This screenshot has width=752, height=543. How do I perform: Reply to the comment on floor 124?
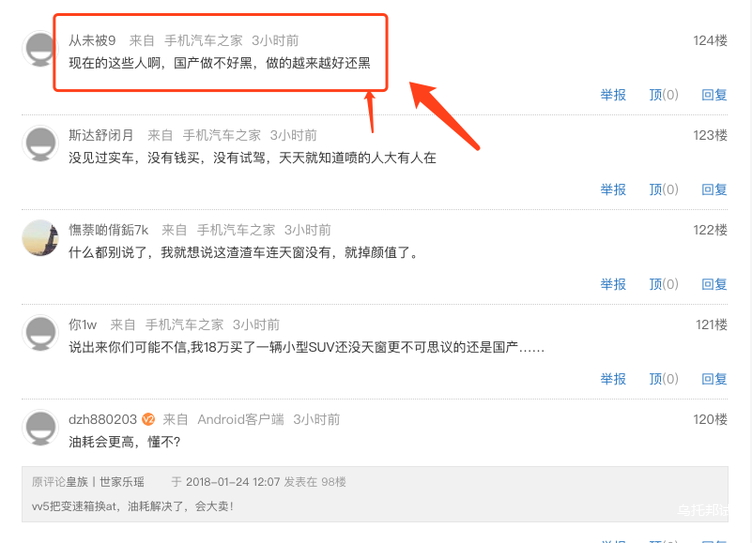click(714, 95)
